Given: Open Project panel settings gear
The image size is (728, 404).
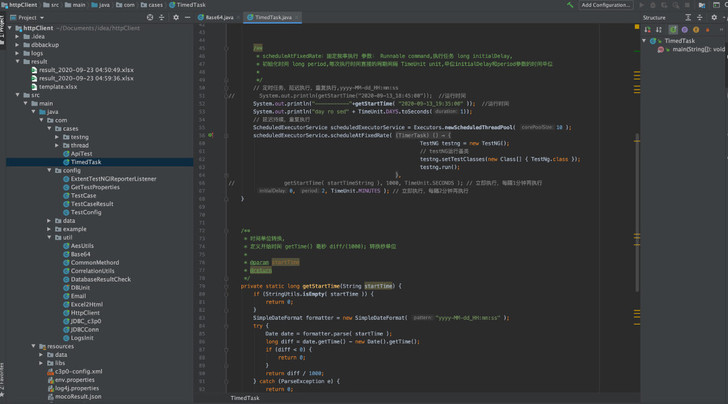Looking at the screenshot, I should click(x=176, y=17).
